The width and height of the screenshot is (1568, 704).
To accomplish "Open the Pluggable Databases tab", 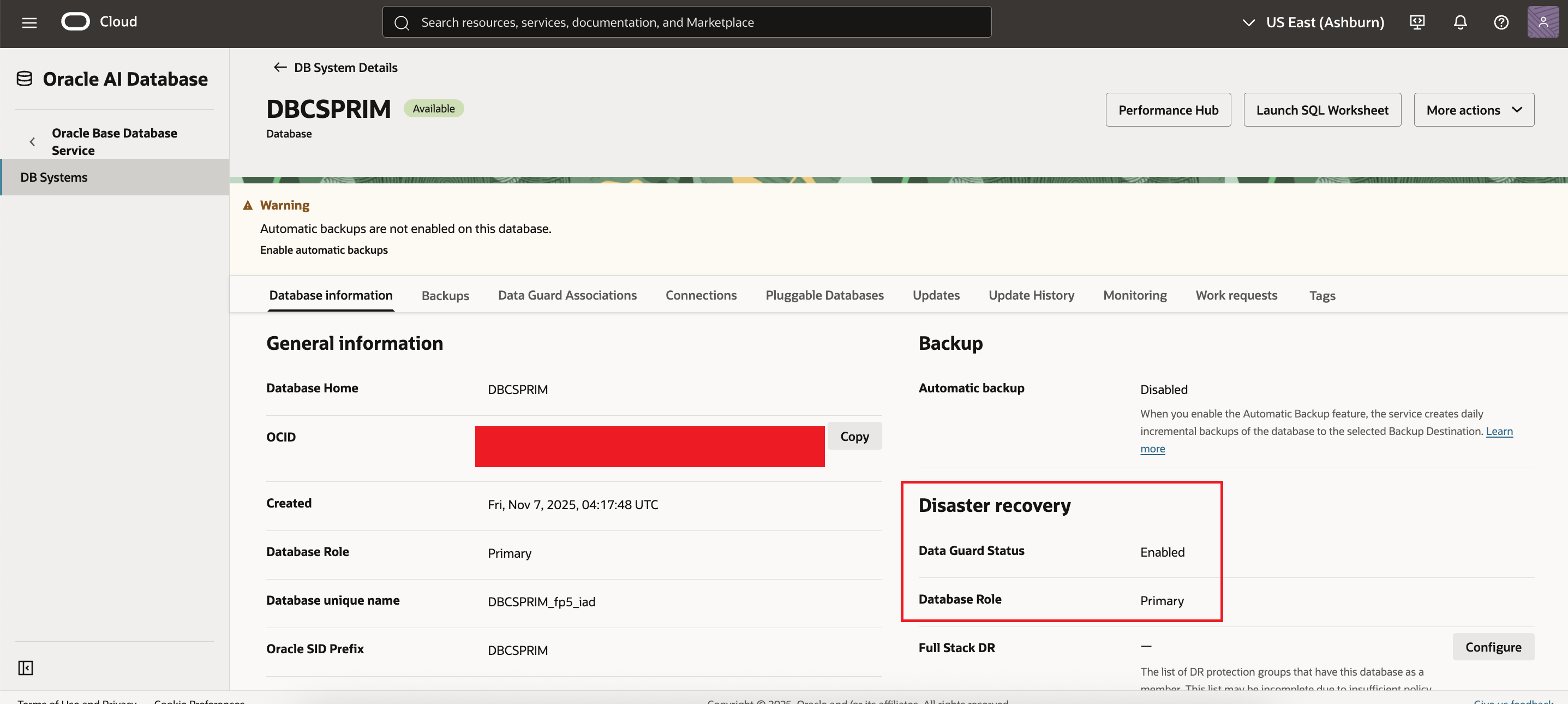I will click(824, 295).
